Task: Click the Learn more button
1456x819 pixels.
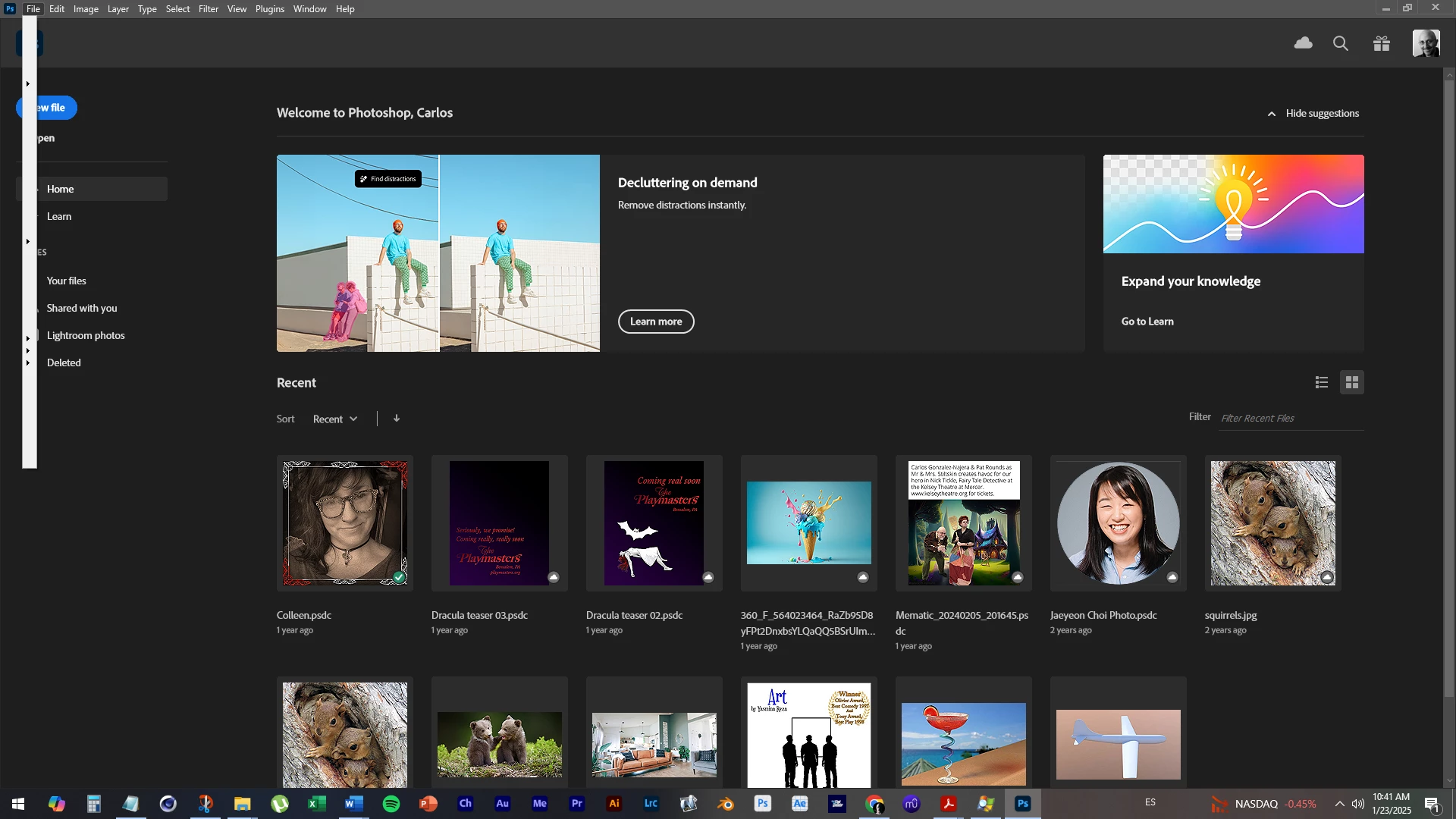Action: coord(656,322)
